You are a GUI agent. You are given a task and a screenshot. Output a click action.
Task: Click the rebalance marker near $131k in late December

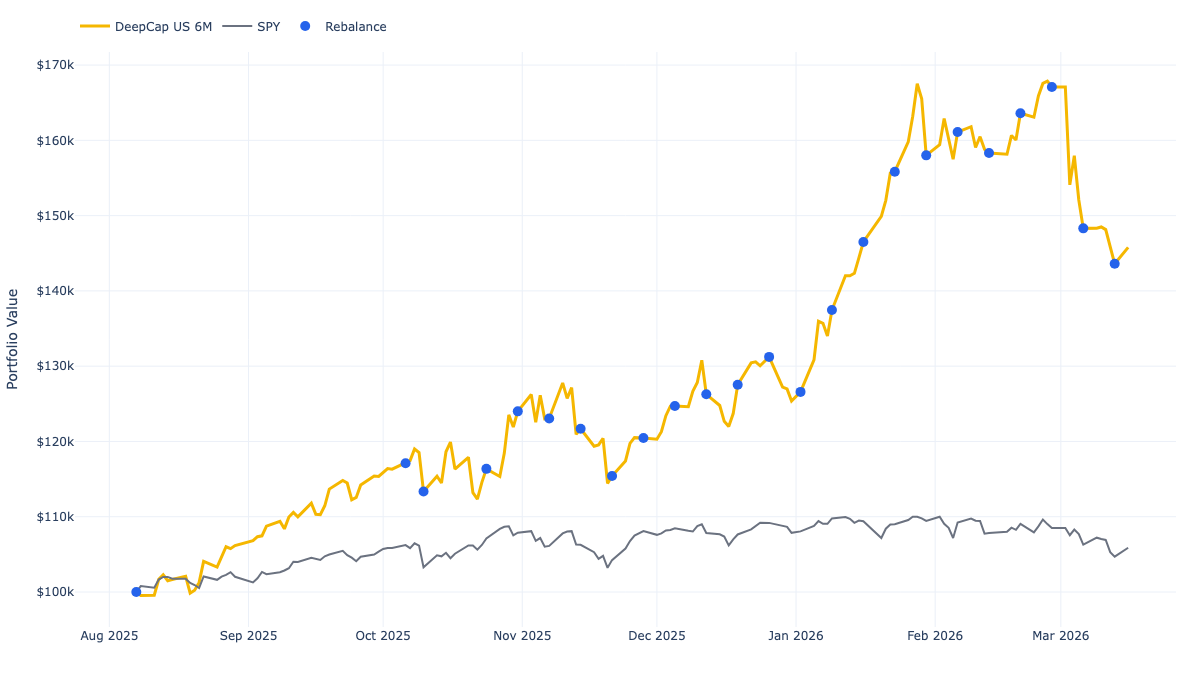point(768,355)
